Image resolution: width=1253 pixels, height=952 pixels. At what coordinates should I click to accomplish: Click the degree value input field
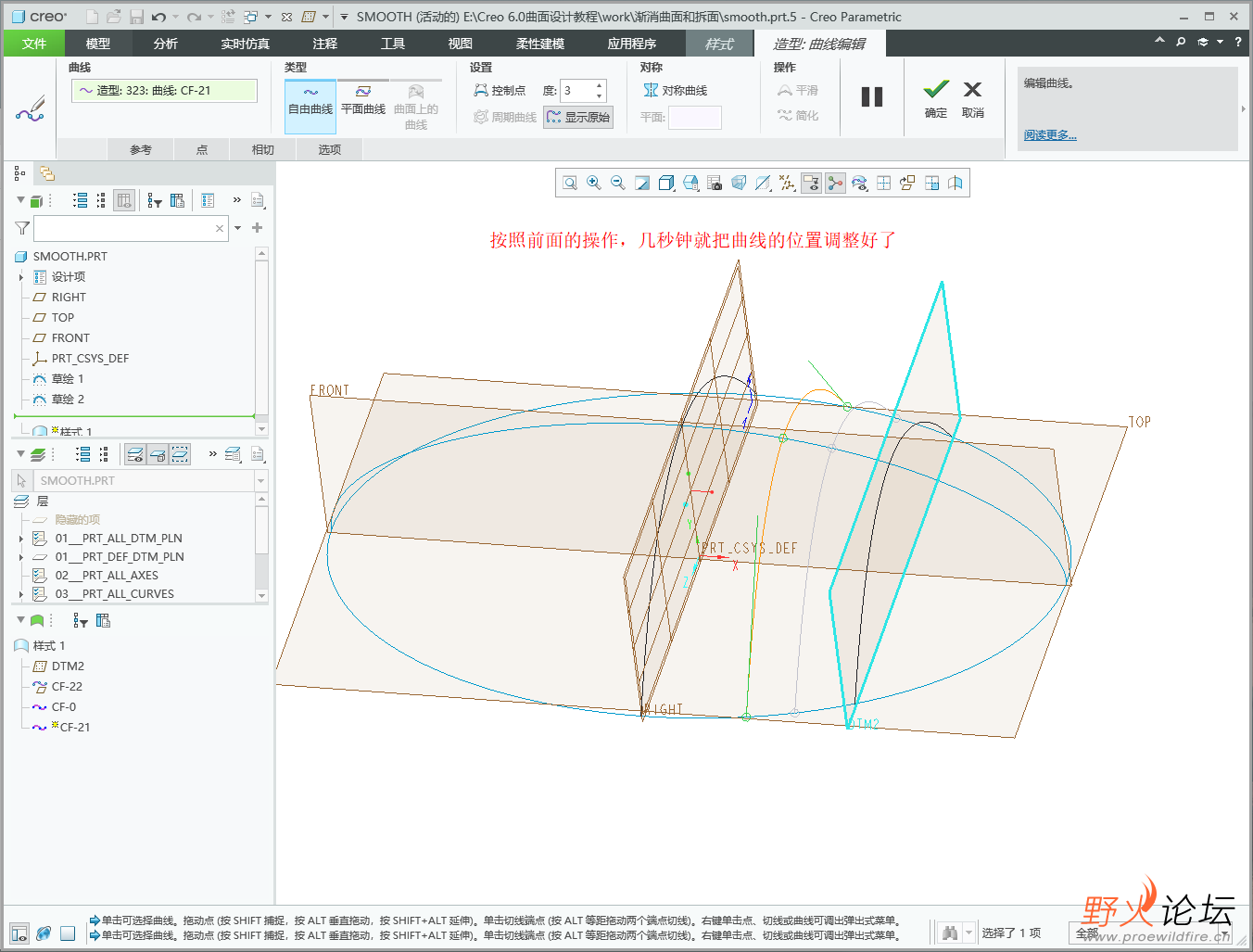coord(576,90)
